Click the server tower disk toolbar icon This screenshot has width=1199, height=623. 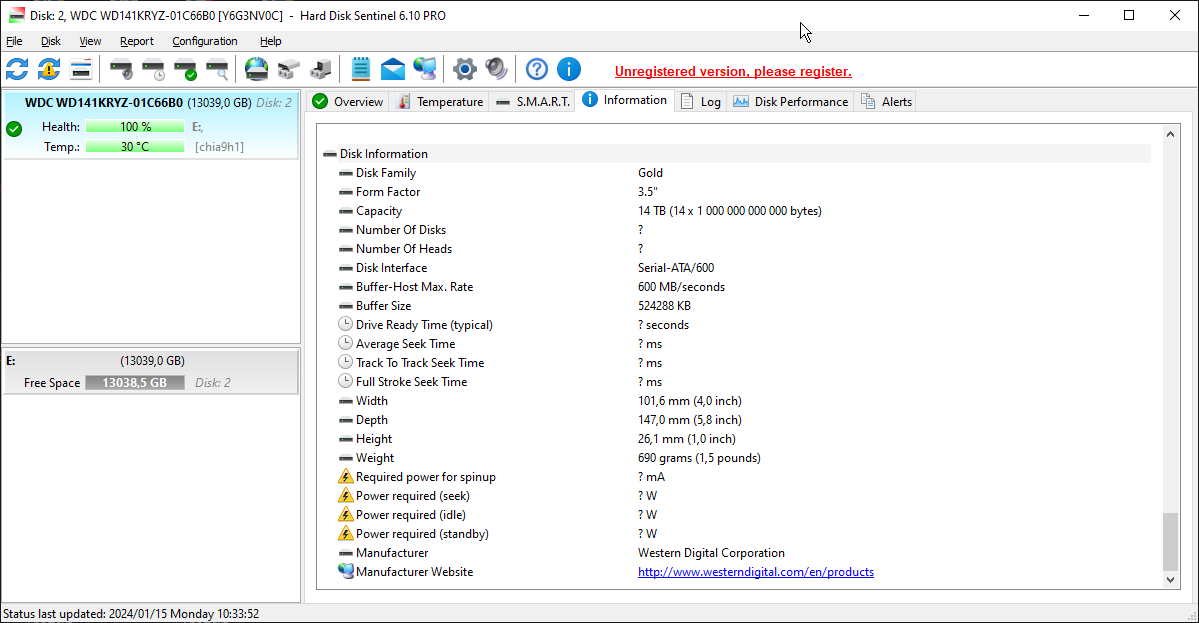(320, 70)
